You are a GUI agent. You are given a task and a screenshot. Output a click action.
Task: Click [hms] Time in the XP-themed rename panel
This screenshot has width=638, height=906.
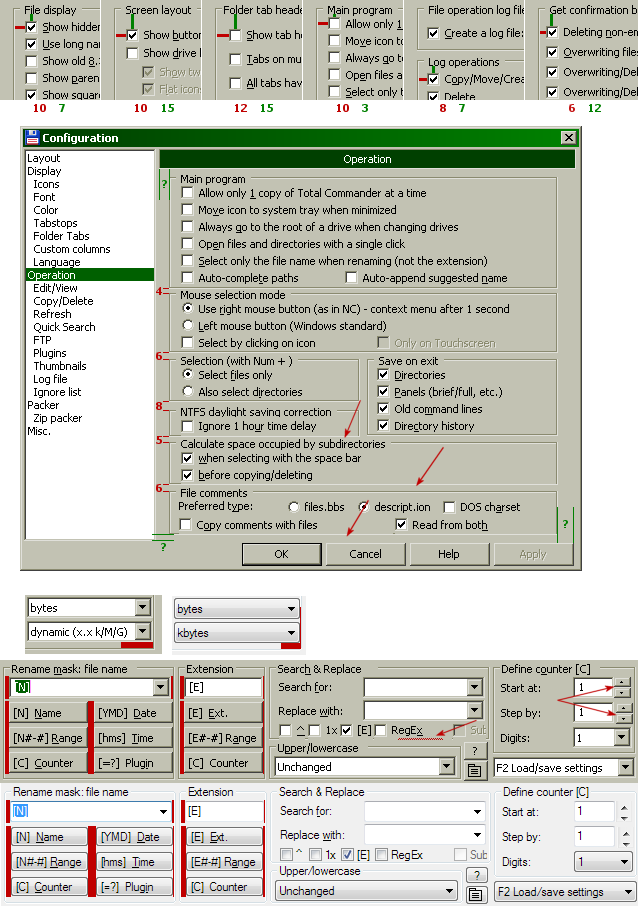click(x=135, y=862)
